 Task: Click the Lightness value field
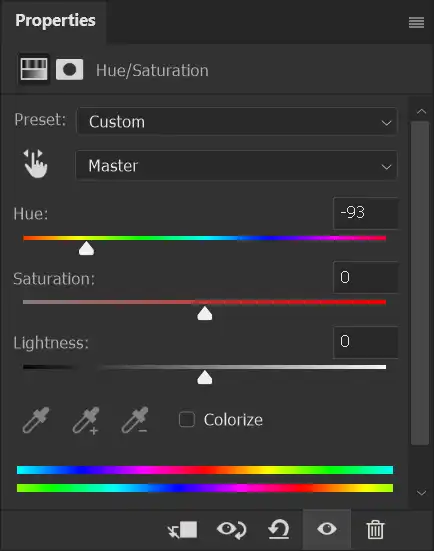click(x=365, y=342)
